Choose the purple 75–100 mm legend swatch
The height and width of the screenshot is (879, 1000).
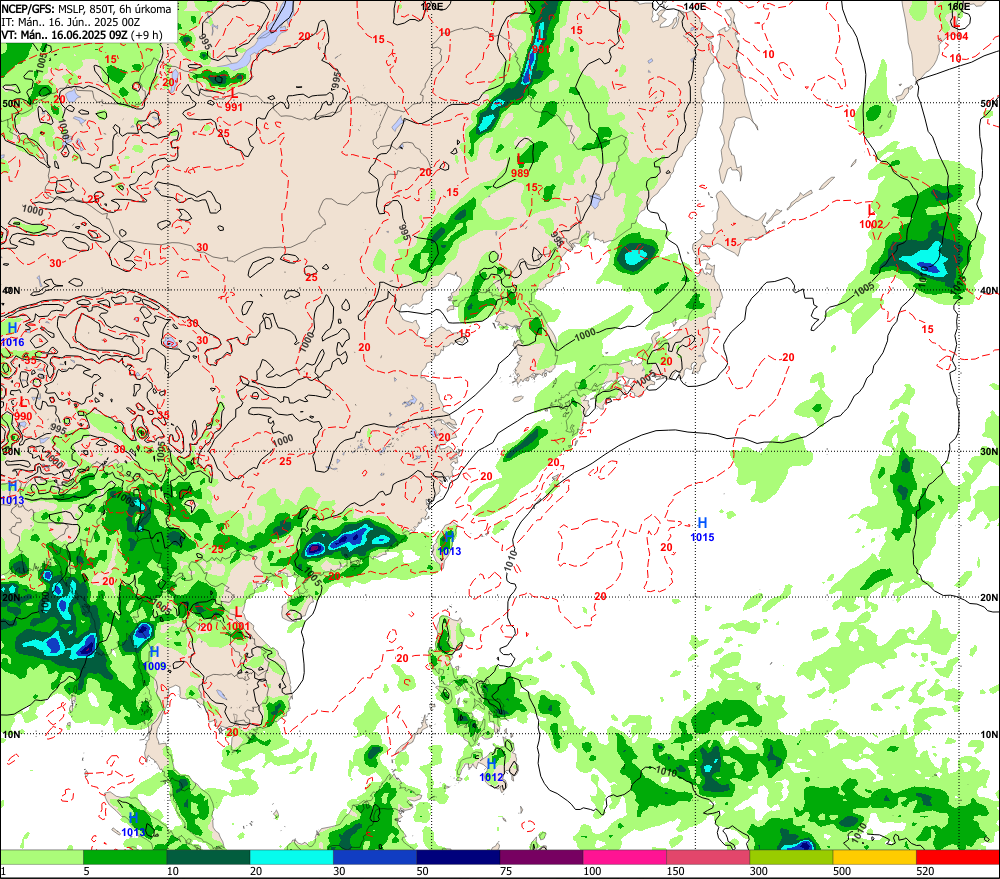541,857
